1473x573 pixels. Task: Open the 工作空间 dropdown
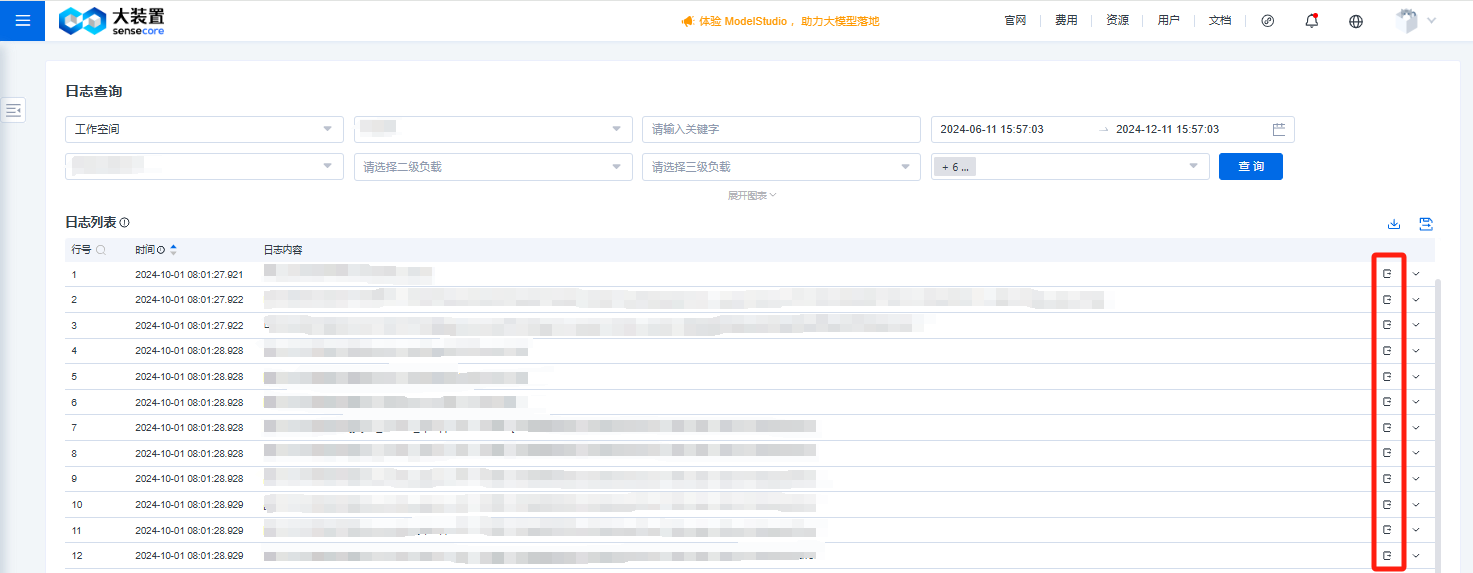204,129
